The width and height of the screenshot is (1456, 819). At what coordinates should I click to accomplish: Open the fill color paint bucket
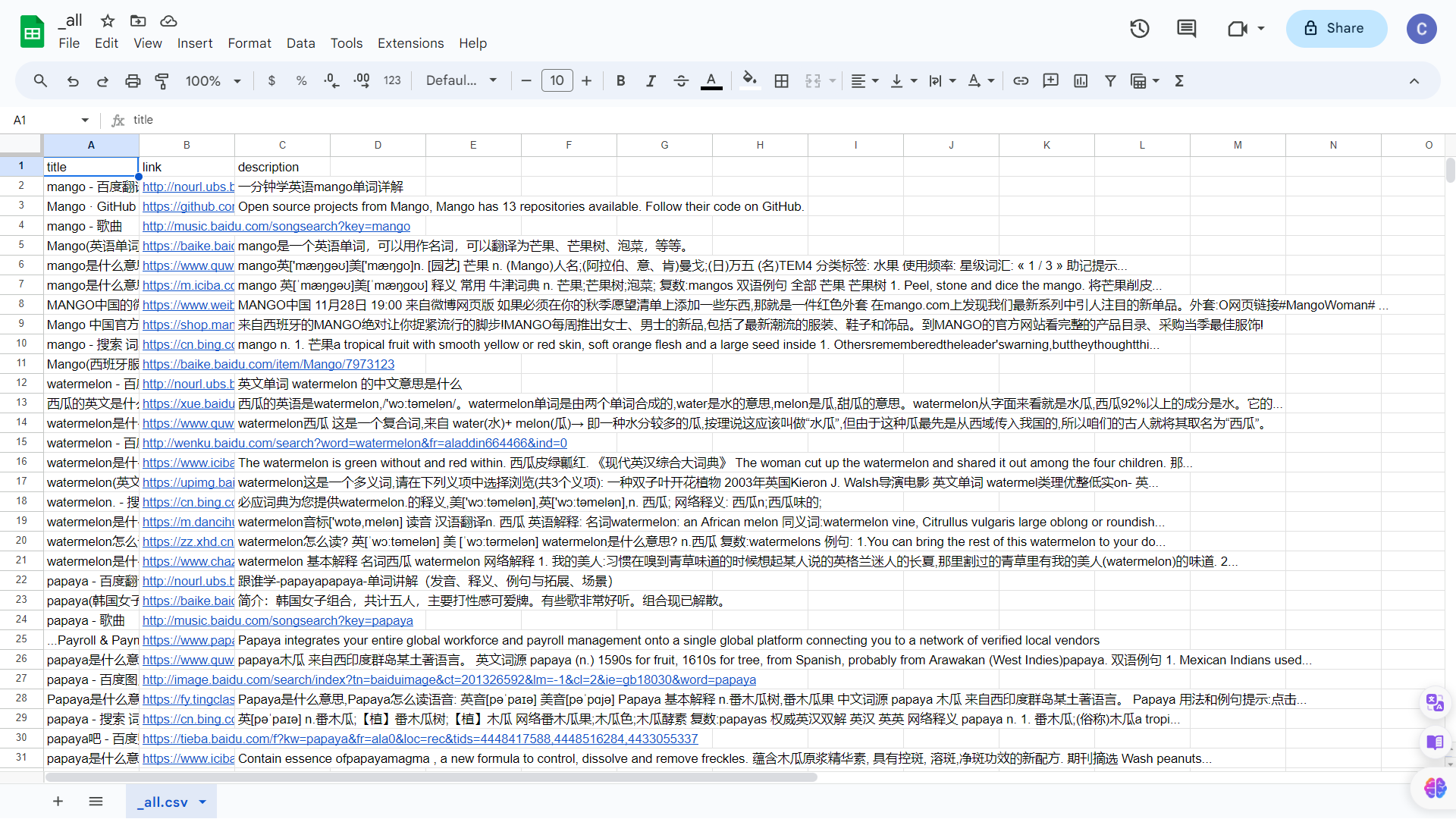(749, 80)
